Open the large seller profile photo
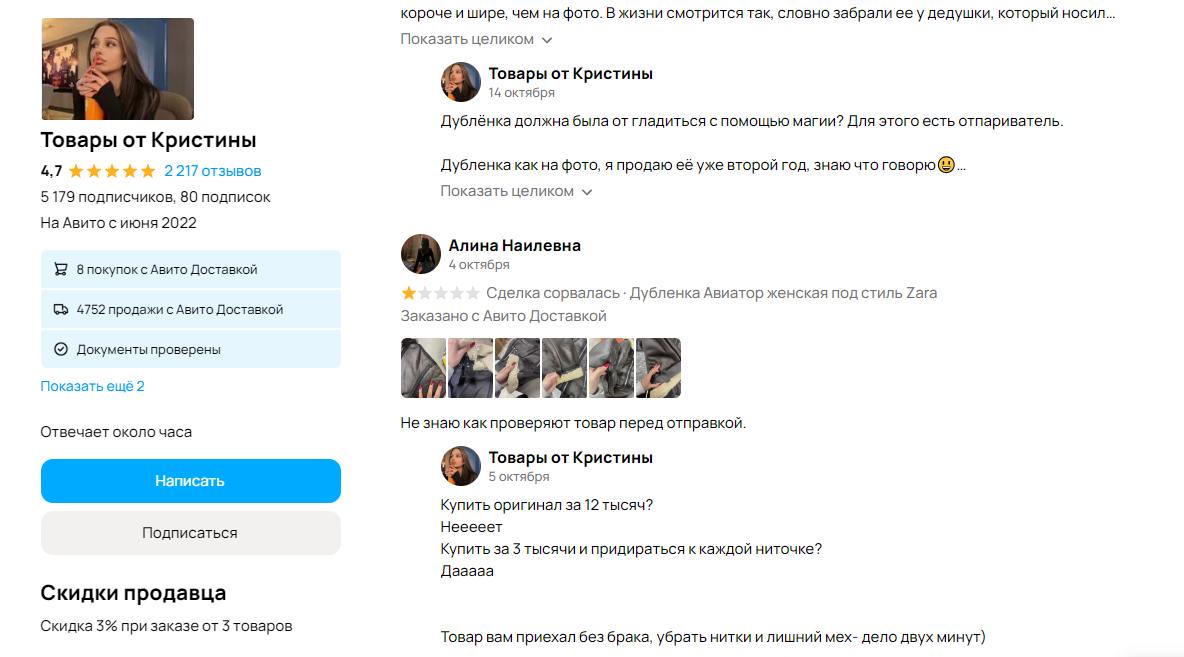 117,69
